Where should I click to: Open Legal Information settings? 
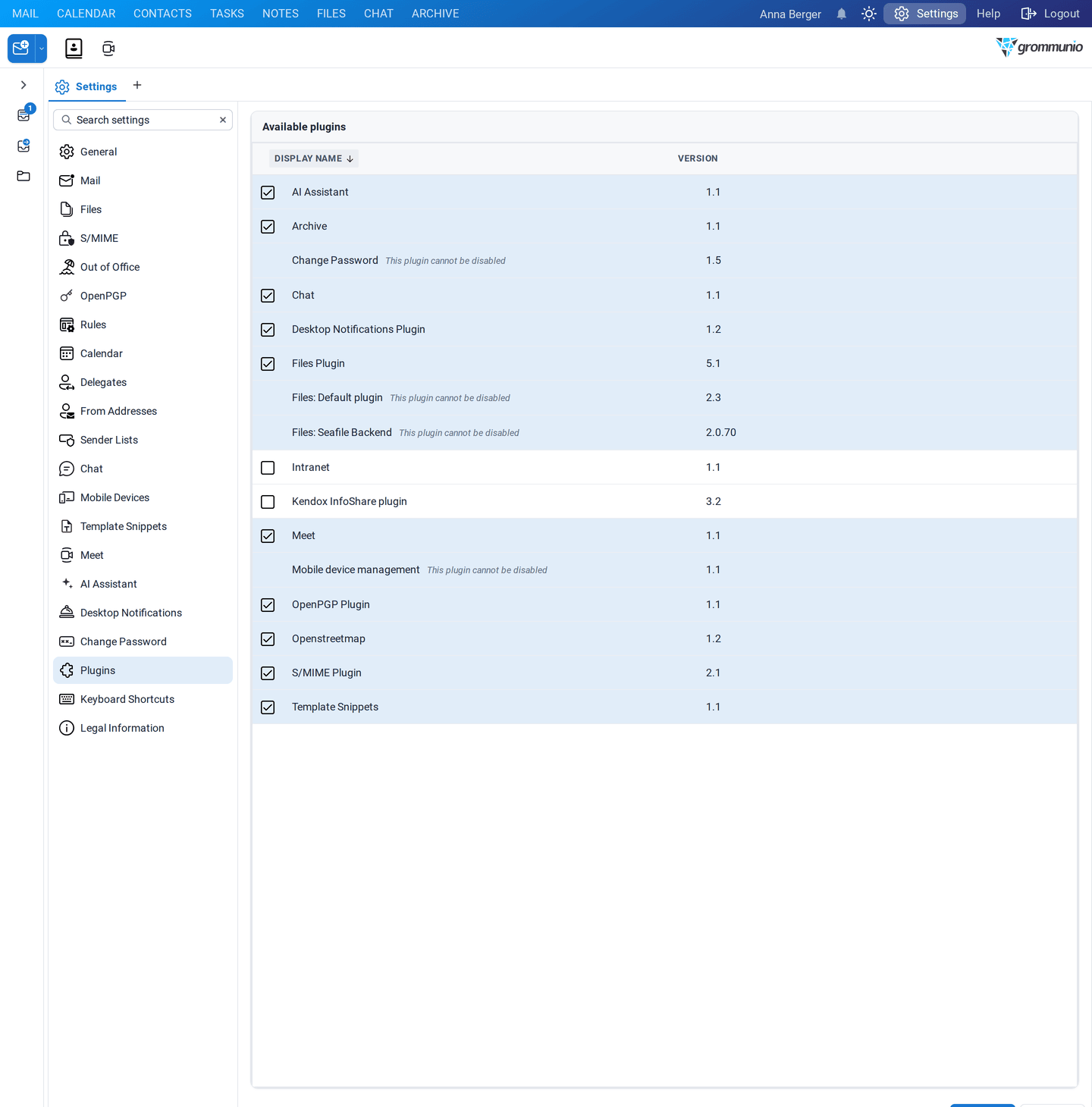pyautogui.click(x=143, y=728)
